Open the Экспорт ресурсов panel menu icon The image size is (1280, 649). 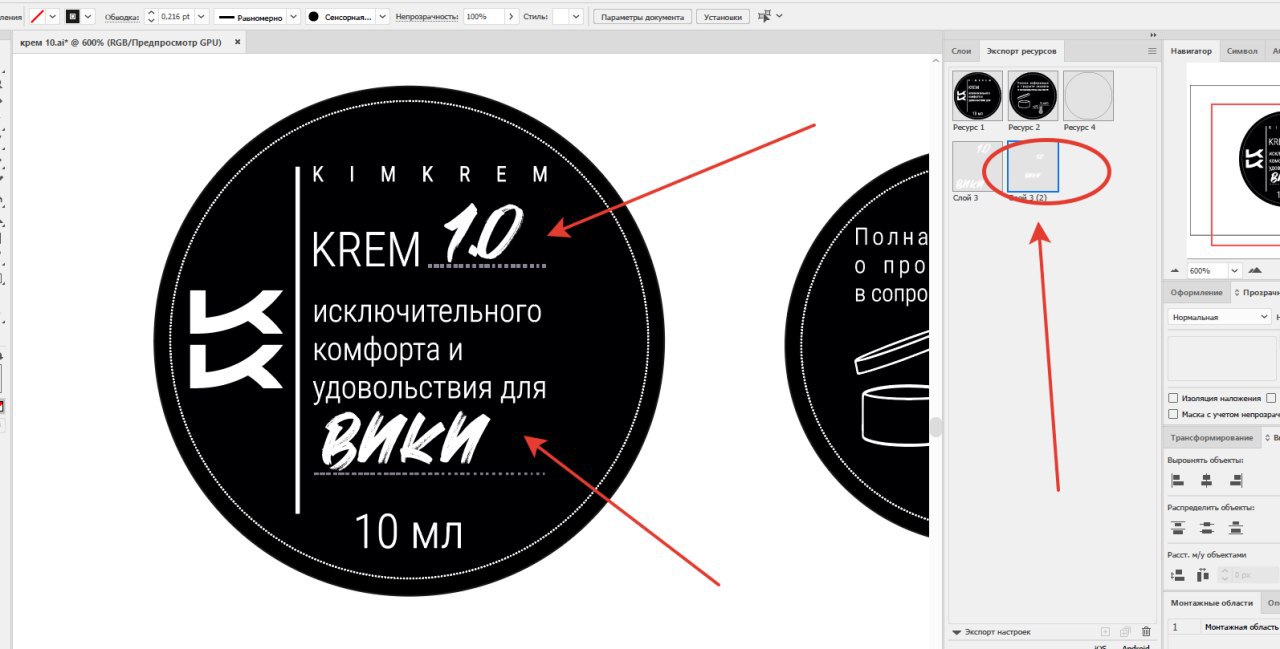[x=1152, y=50]
